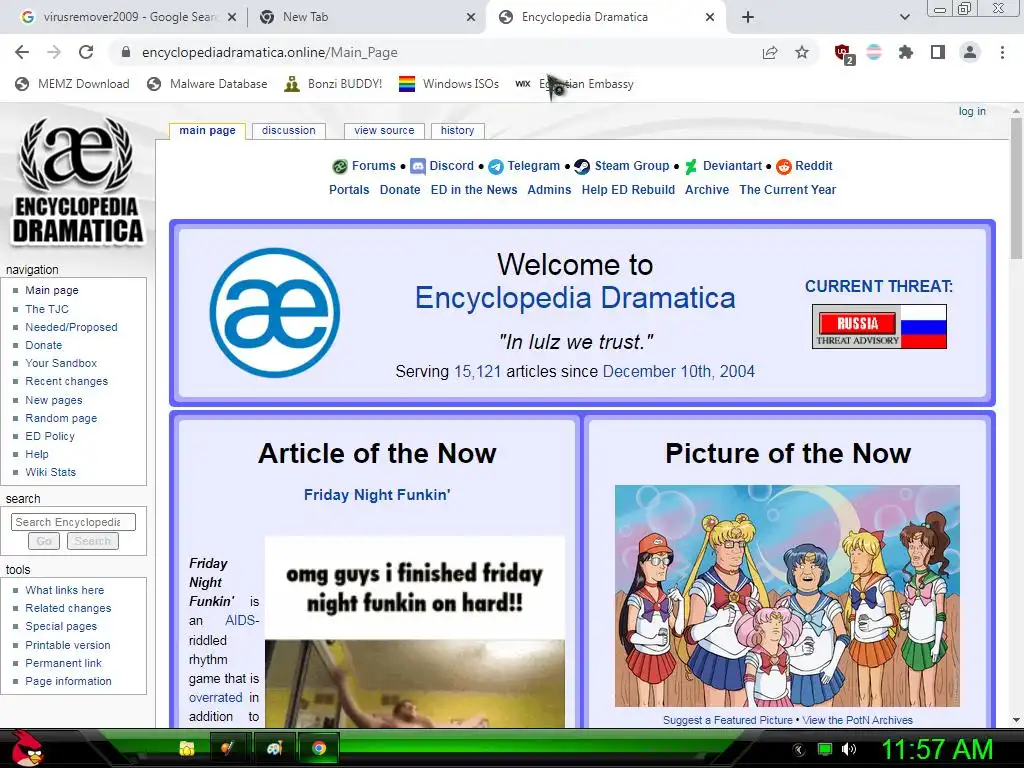This screenshot has height=768, width=1024.
Task: Click The Current Year link
Action: click(x=788, y=189)
